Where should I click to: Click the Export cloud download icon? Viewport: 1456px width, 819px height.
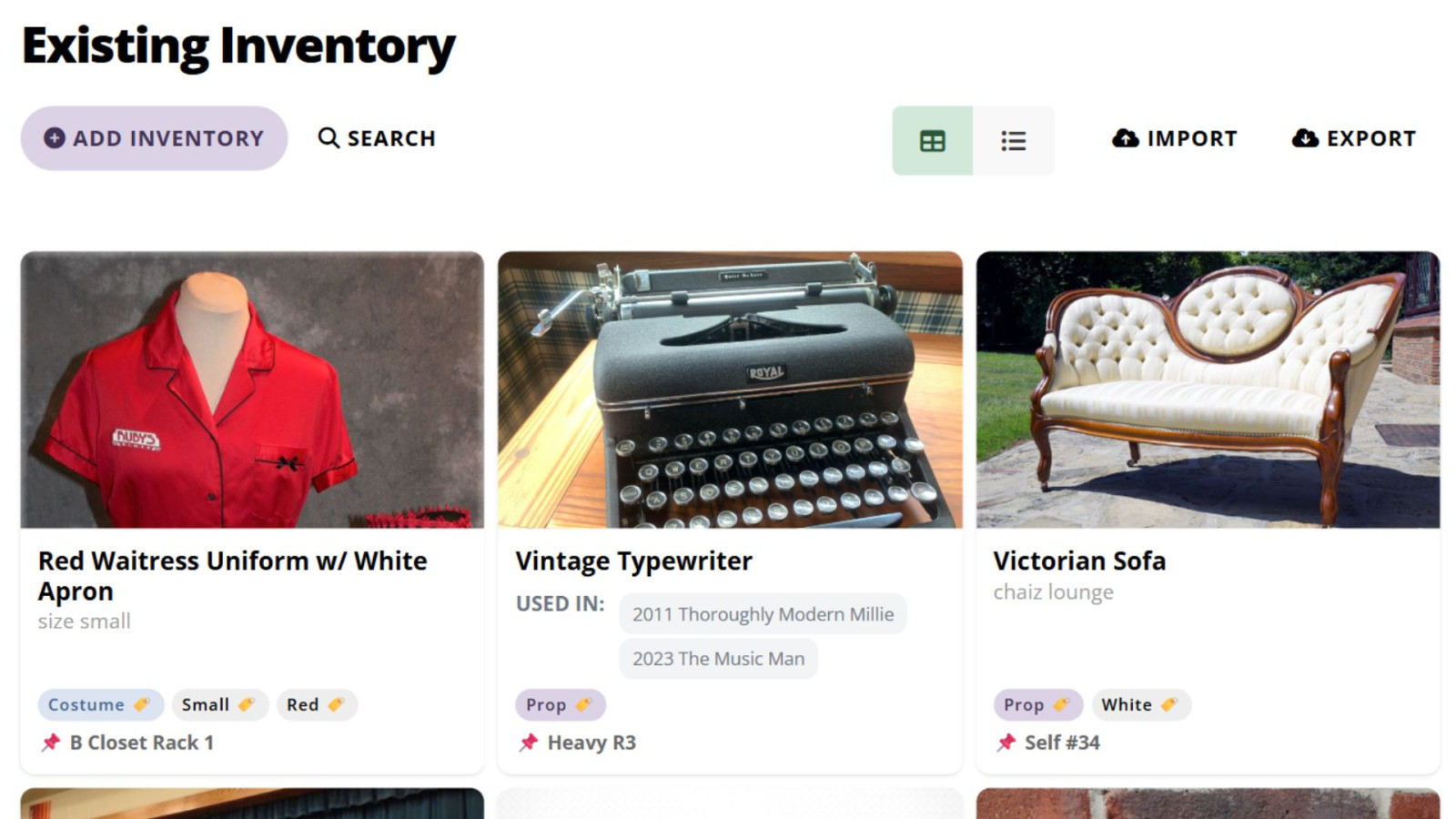point(1305,138)
